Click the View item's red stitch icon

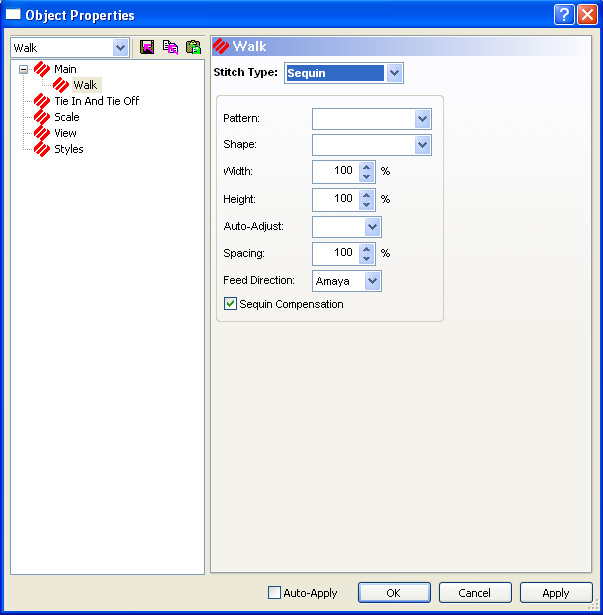[x=42, y=133]
